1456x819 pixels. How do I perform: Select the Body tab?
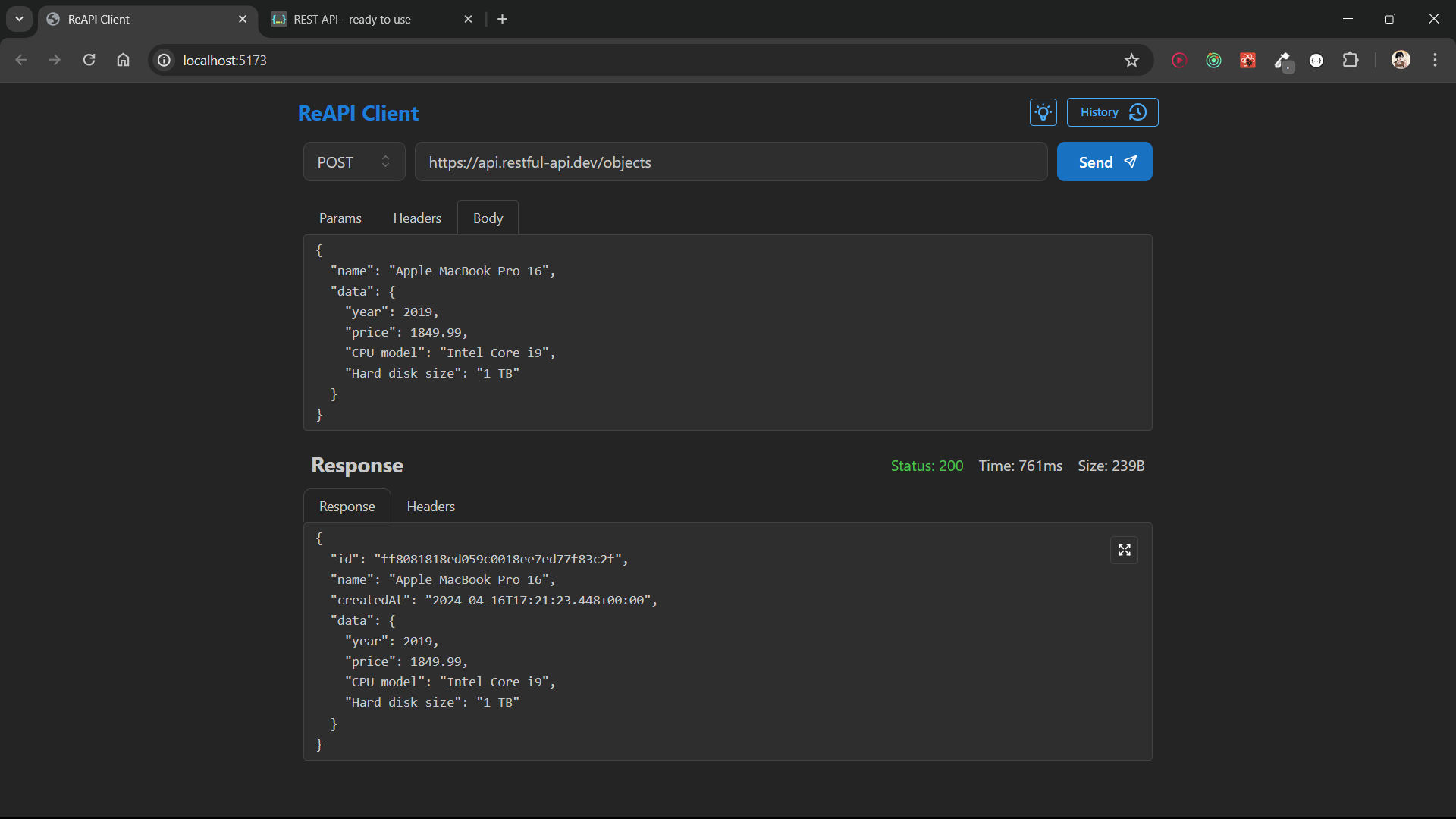pyautogui.click(x=488, y=218)
